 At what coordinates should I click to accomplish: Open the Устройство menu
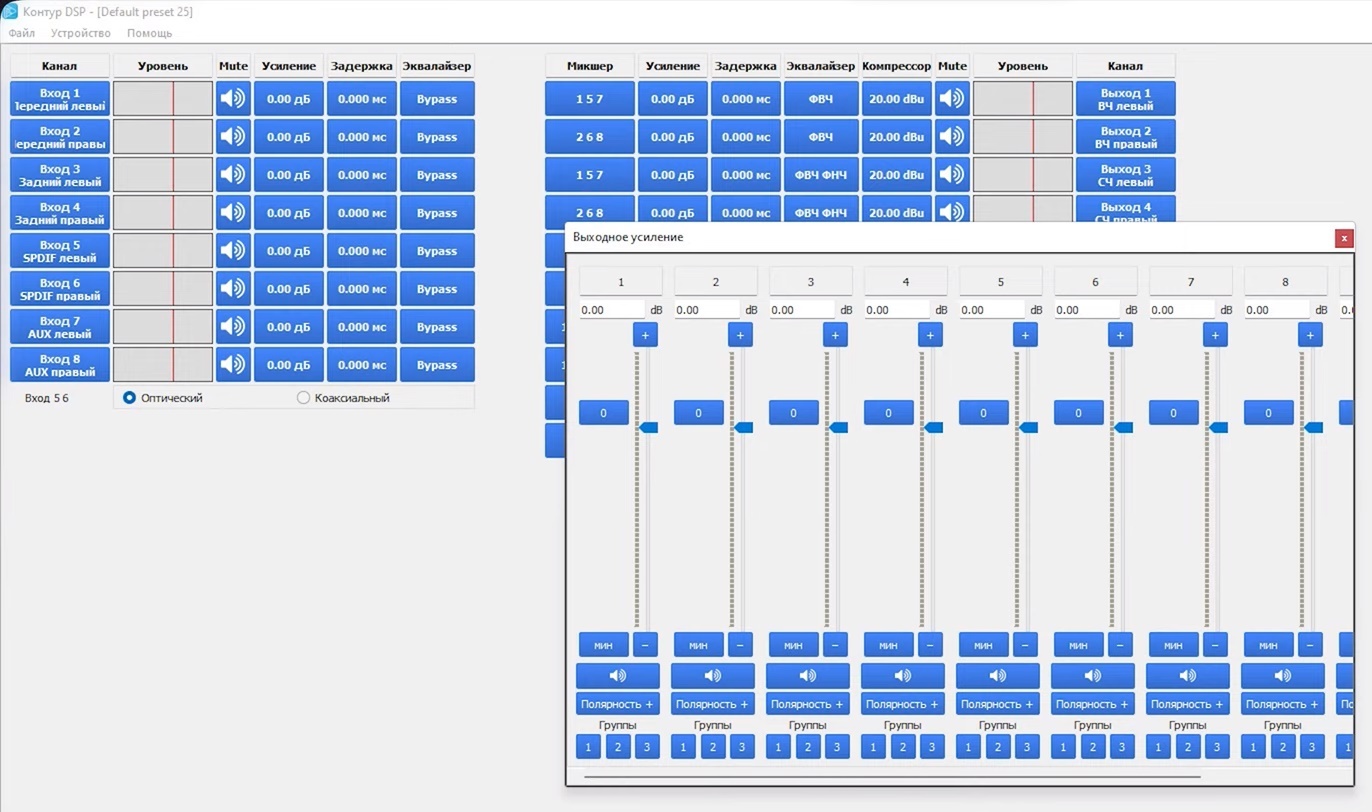tap(81, 33)
